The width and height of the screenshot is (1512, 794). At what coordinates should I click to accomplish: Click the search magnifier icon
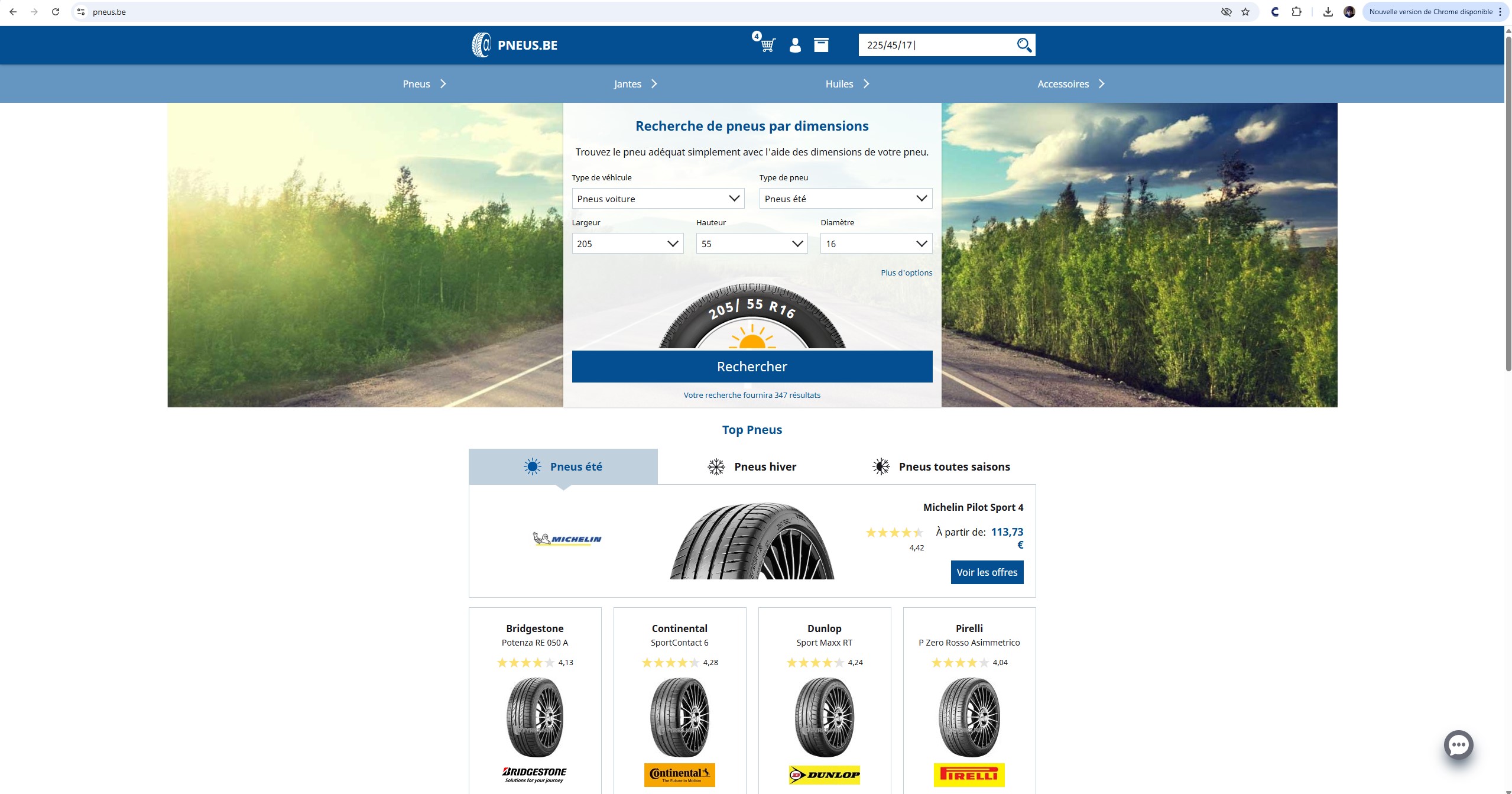click(x=1024, y=45)
